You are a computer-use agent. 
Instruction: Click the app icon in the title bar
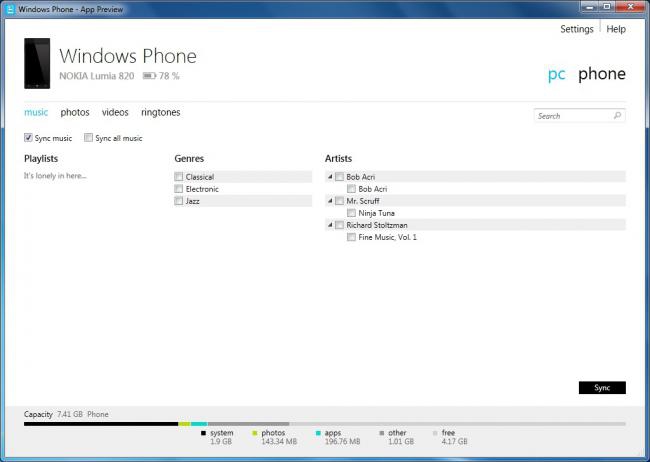pos(10,9)
